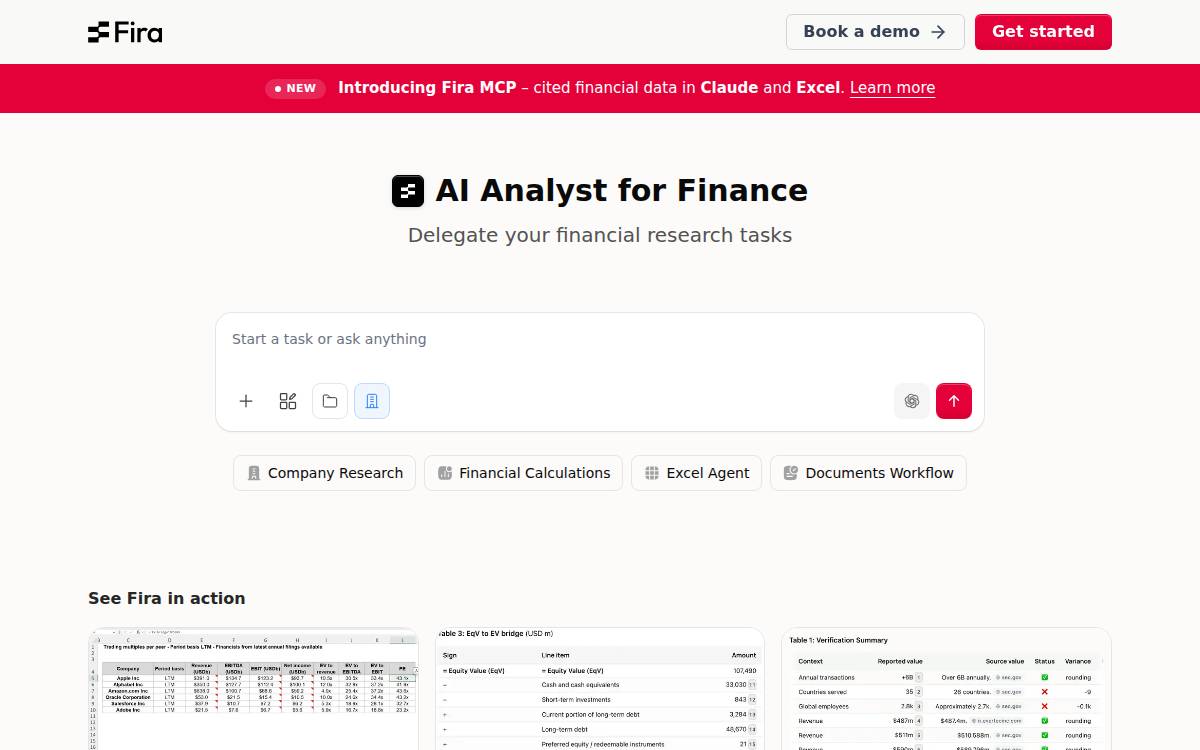
Task: Toggle the highlighted company building icon
Action: point(372,401)
